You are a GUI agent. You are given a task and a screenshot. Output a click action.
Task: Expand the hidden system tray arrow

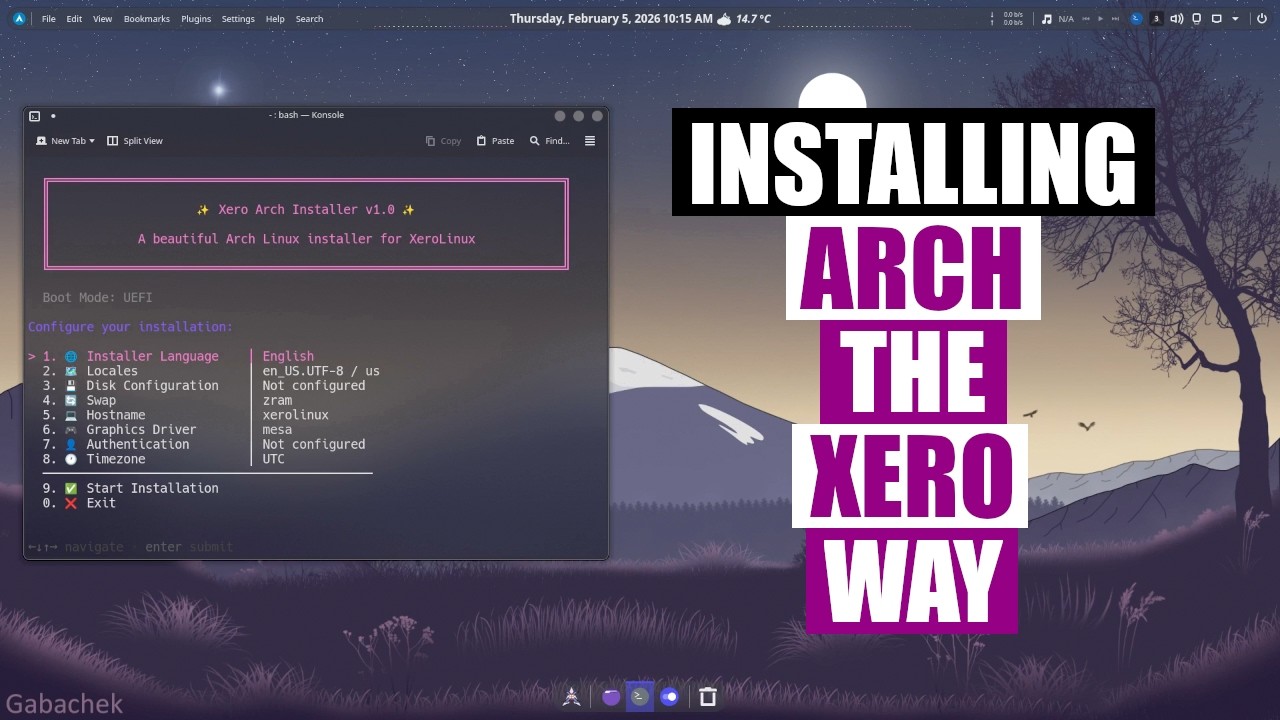point(1235,18)
